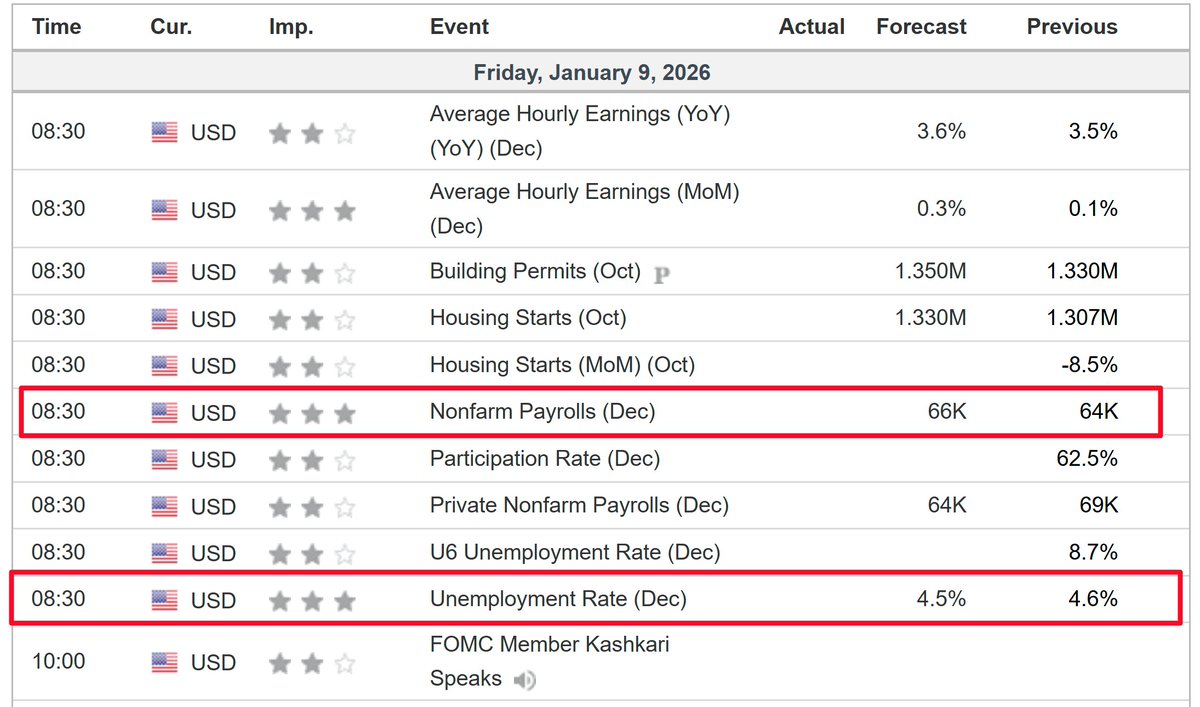
Task: Click the 4.6% previous value
Action: pyautogui.click(x=1092, y=599)
